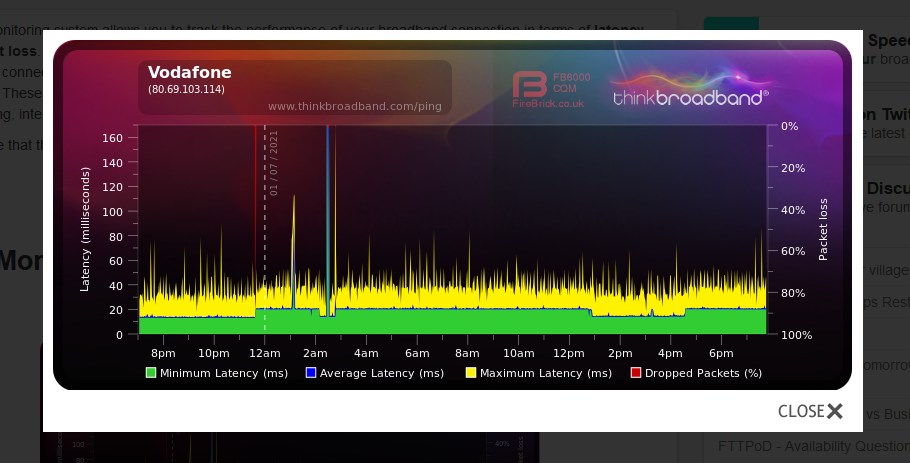
Task: Open the FTTPoD Availability Question link behind the popup
Action: pyautogui.click(x=814, y=446)
